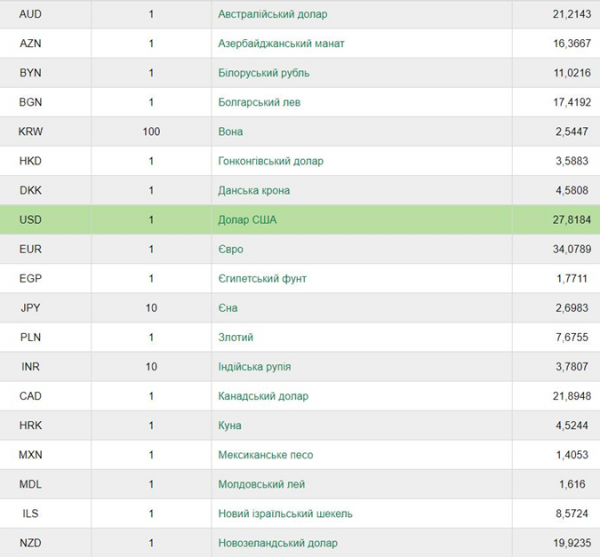Click the BYN rate value 11,0216
Viewport: 600px width, 557px height.
point(572,73)
